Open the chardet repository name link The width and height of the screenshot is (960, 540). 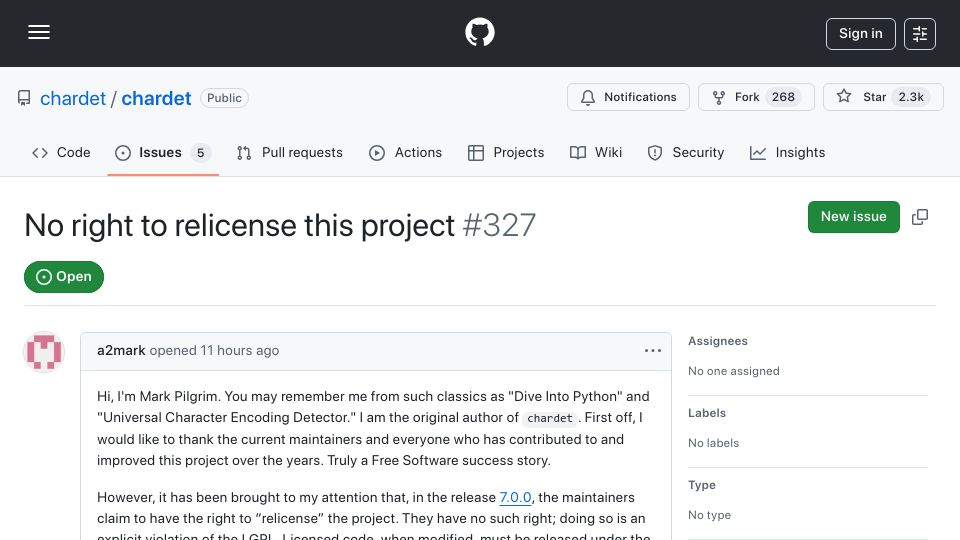156,98
